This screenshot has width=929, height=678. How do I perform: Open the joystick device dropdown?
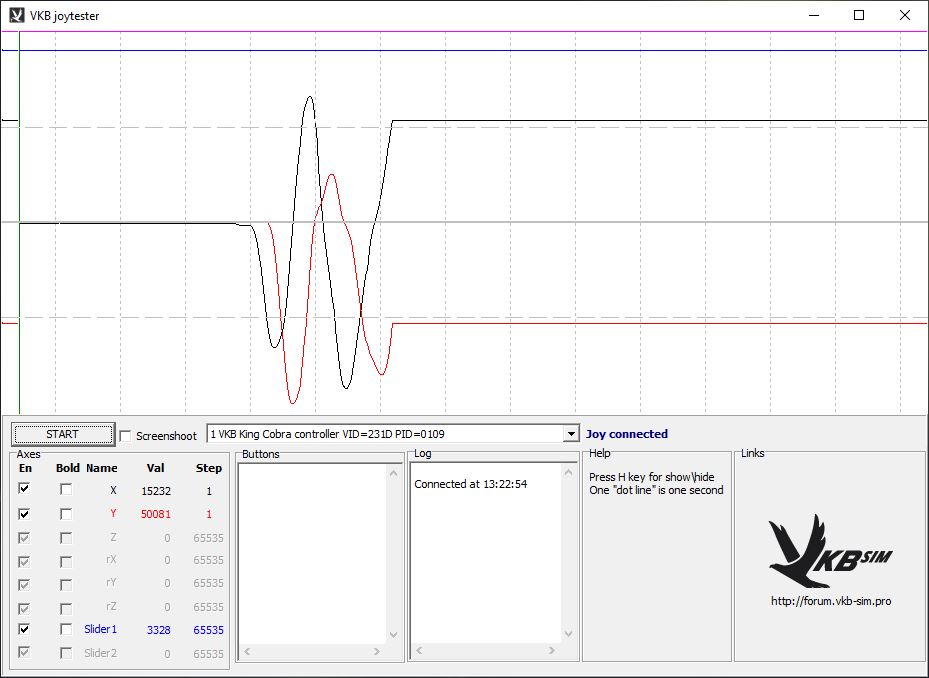[x=571, y=434]
